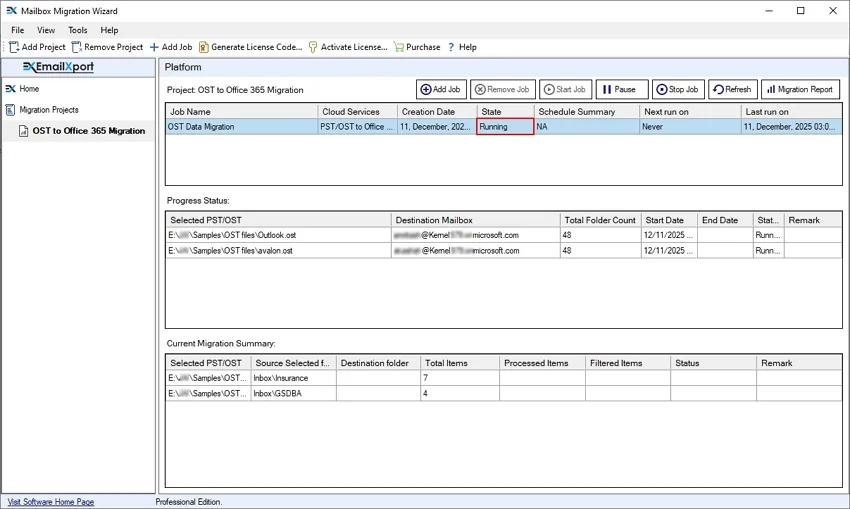This screenshot has height=509, width=850.
Task: Click the Schedule Summary column header
Action: pos(587,112)
